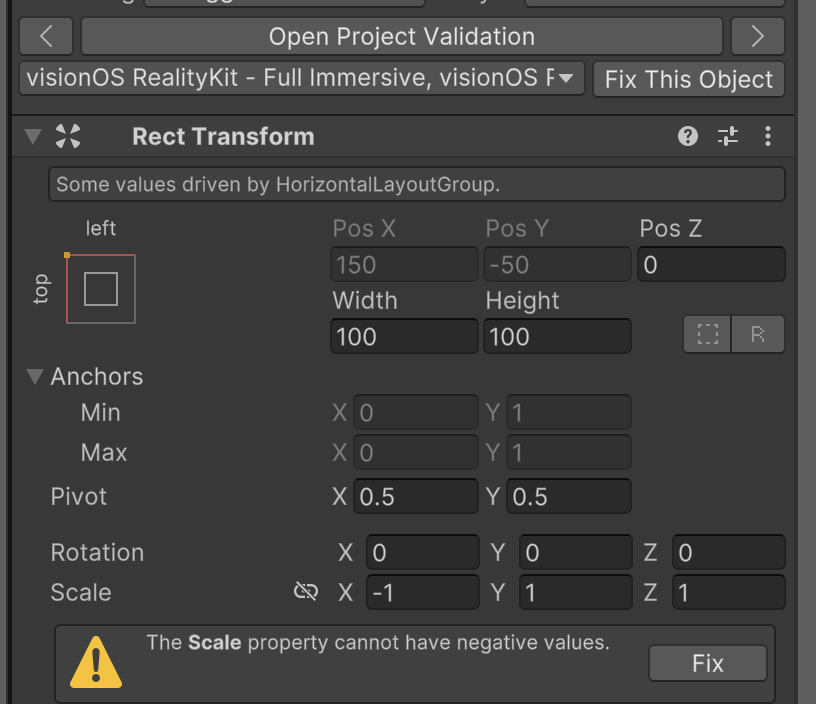
Task: Click the Pos Z input field
Action: [x=711, y=265]
